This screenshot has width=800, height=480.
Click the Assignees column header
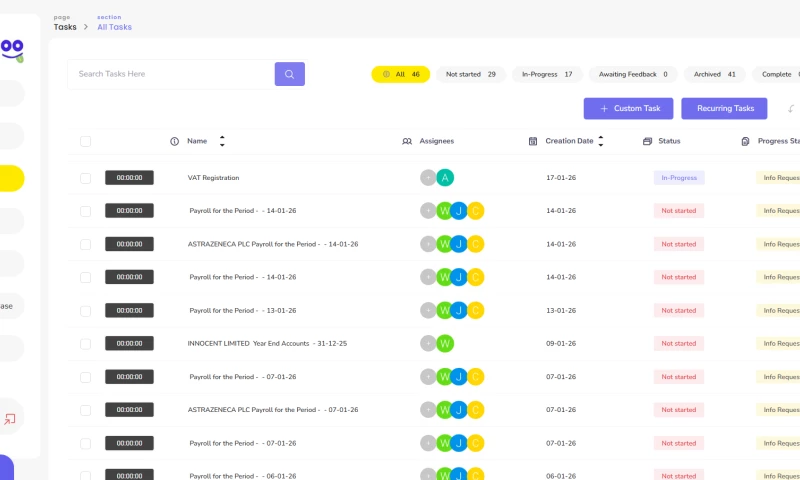[x=437, y=141]
